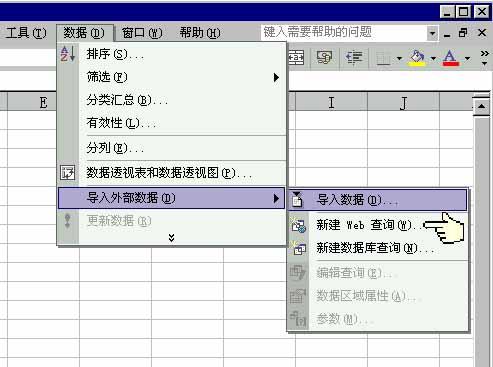Choose 排序(S)... from the data menu
Viewport: 493px width, 367px height.
tap(172, 54)
